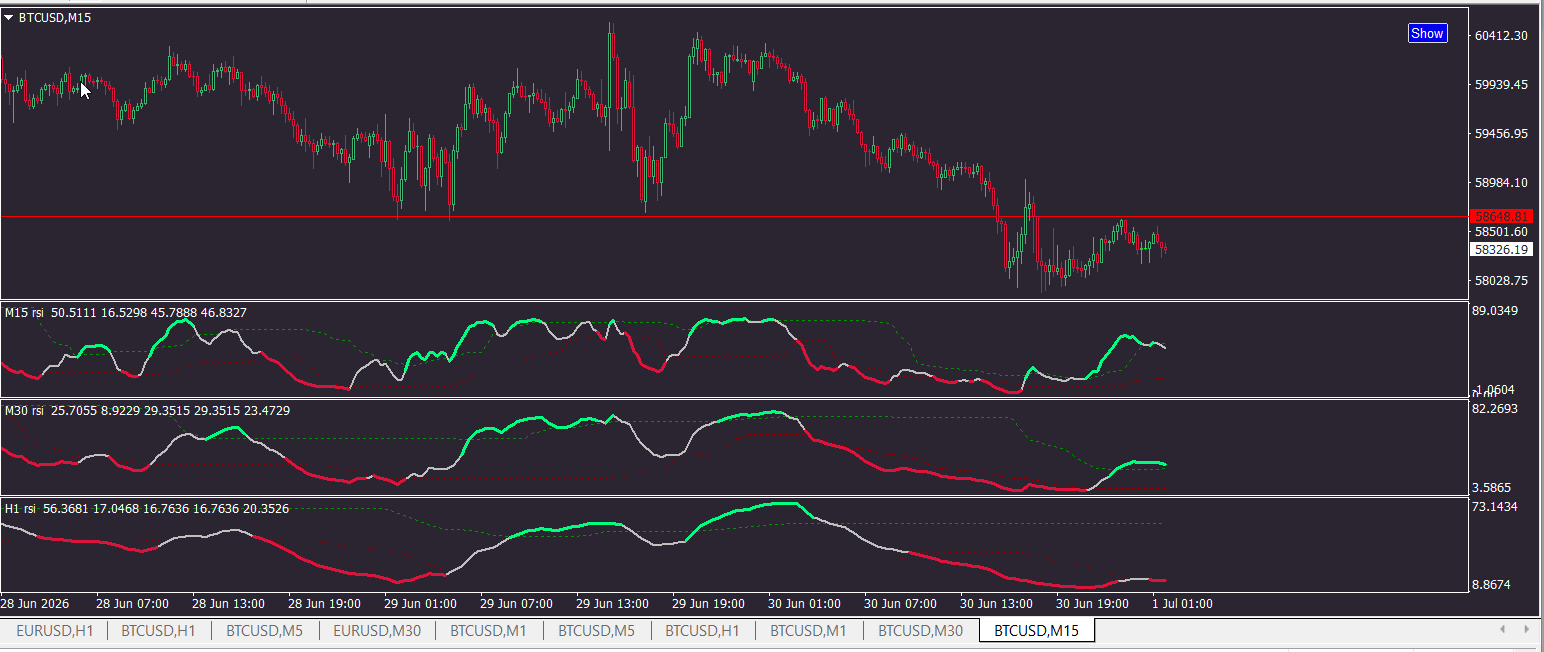
Task: Click the 1 Jul 01:00 time axis label
Action: (1182, 604)
